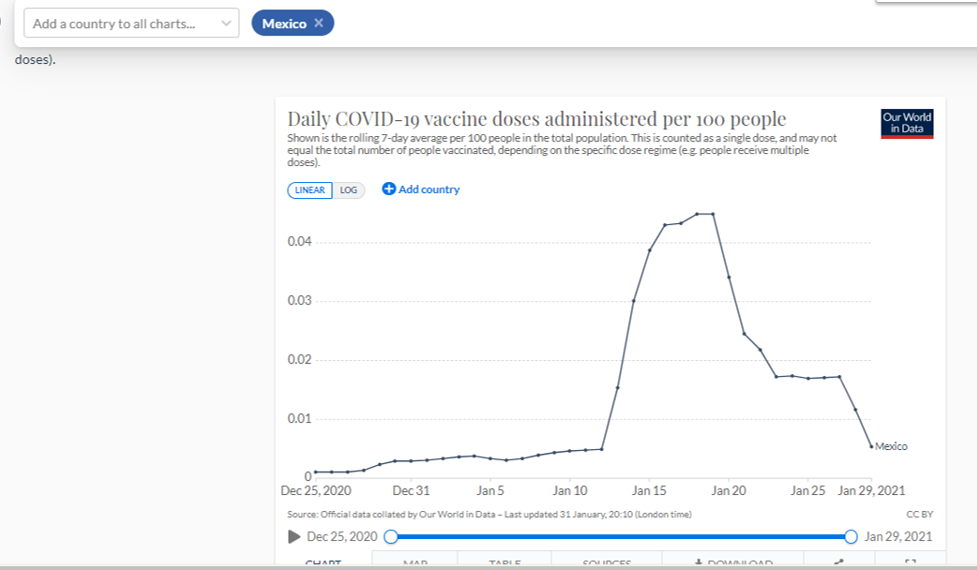
Task: Remove Mexico tag via its X icon
Action: pyautogui.click(x=319, y=24)
